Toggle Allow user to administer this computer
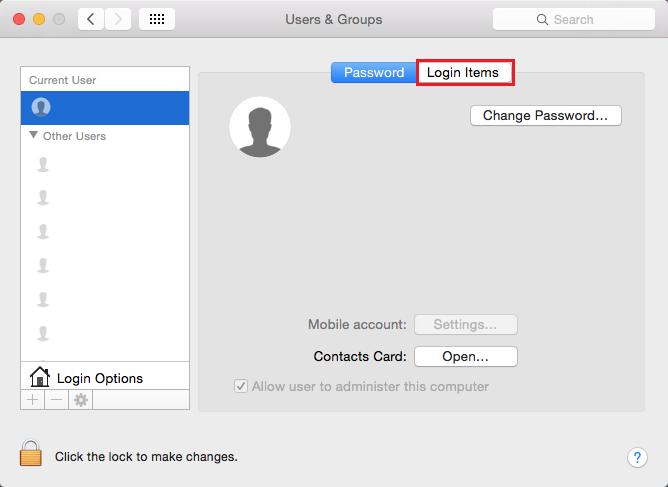 (x=241, y=386)
